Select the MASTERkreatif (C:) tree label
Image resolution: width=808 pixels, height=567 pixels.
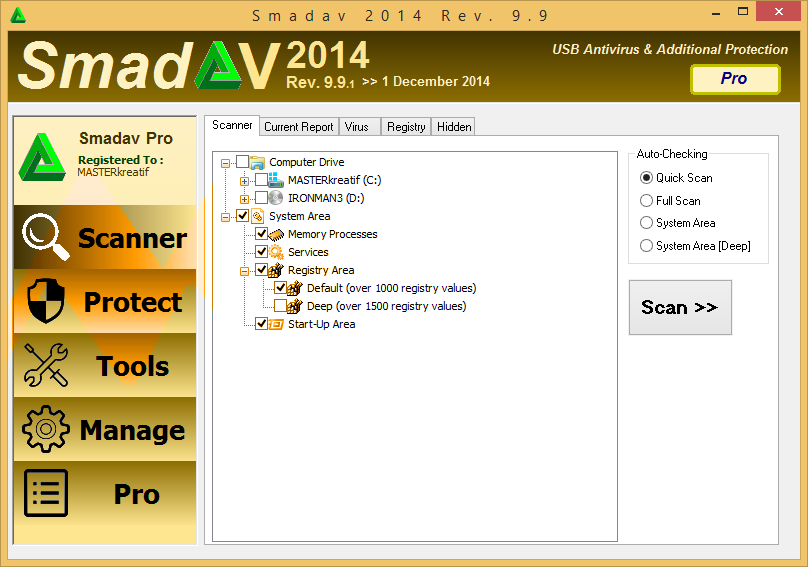334,180
